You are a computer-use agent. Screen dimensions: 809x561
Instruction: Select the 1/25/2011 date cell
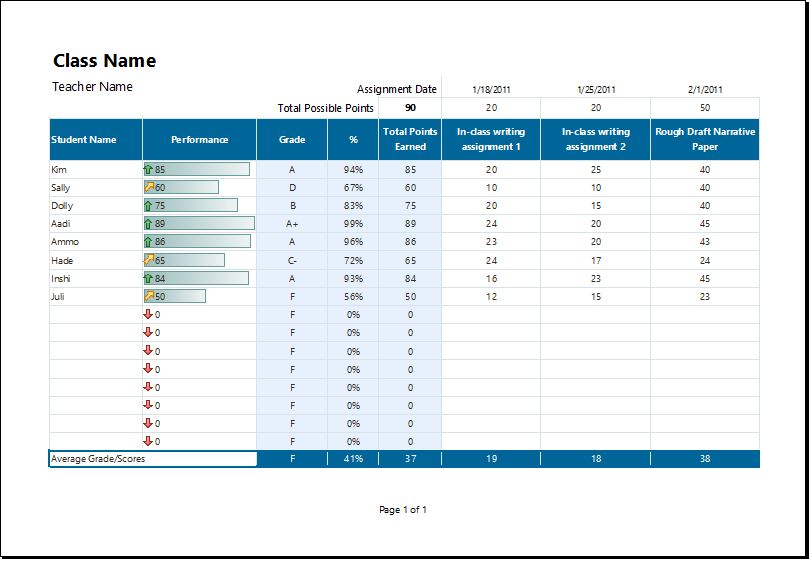595,89
